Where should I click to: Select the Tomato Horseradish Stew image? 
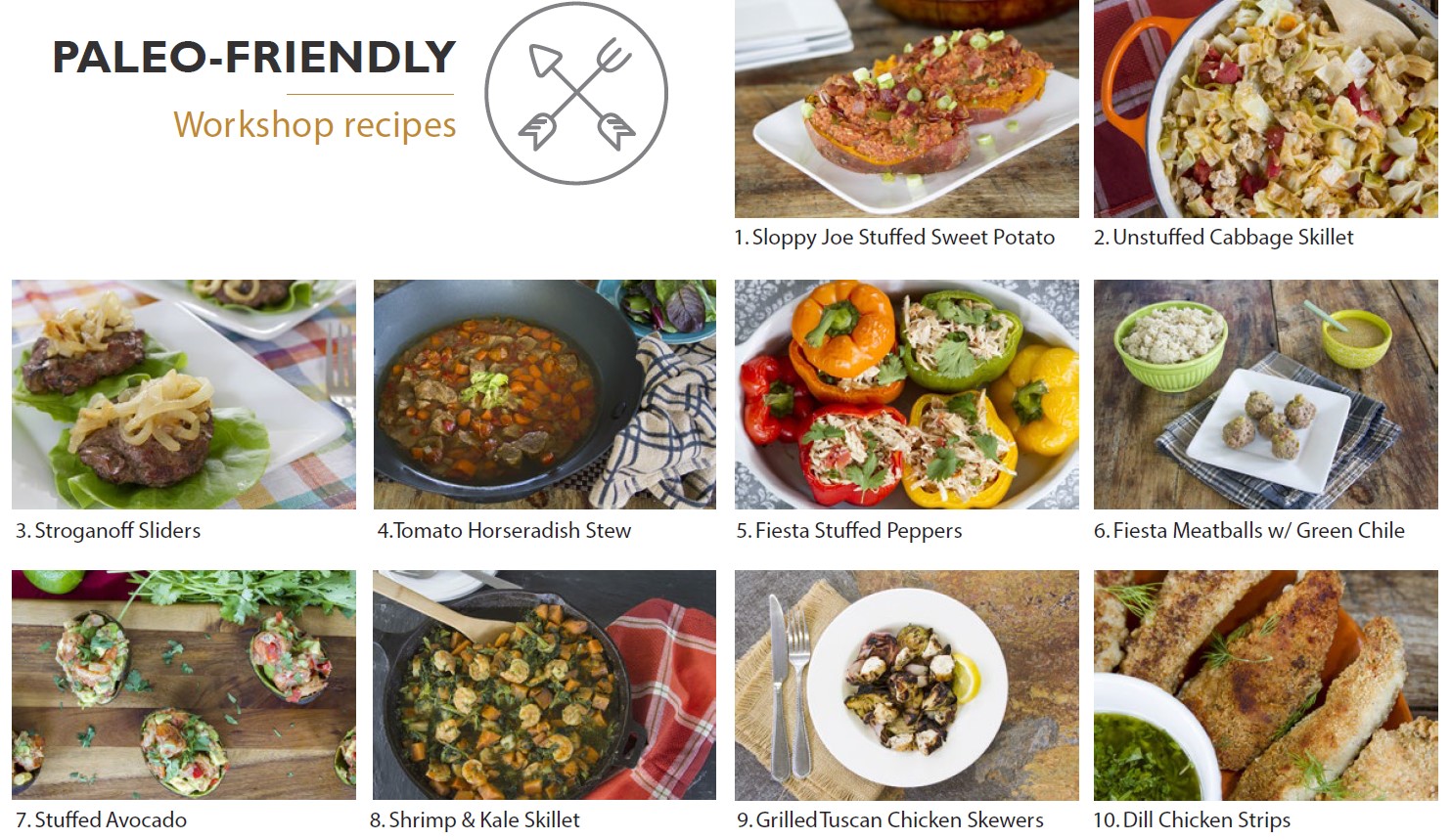click(544, 394)
